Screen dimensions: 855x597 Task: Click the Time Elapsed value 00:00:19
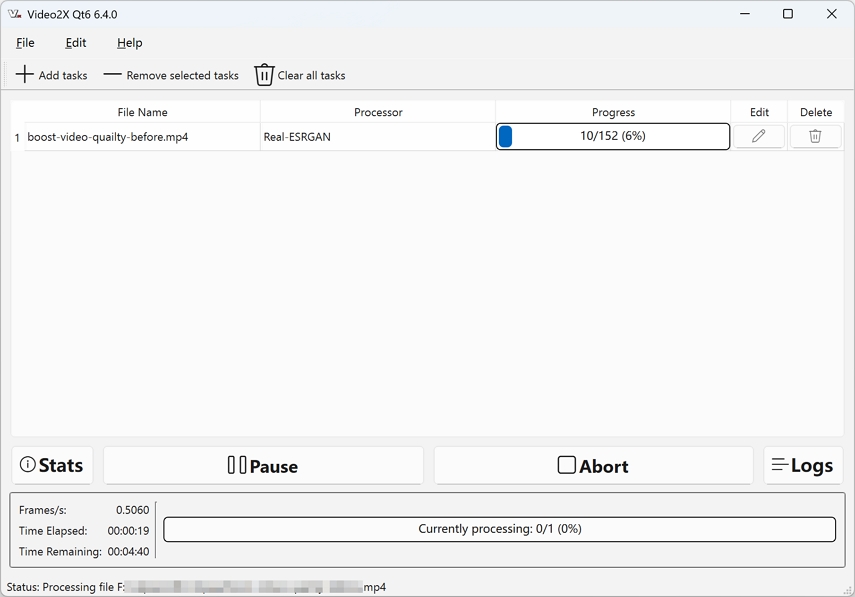coord(128,530)
